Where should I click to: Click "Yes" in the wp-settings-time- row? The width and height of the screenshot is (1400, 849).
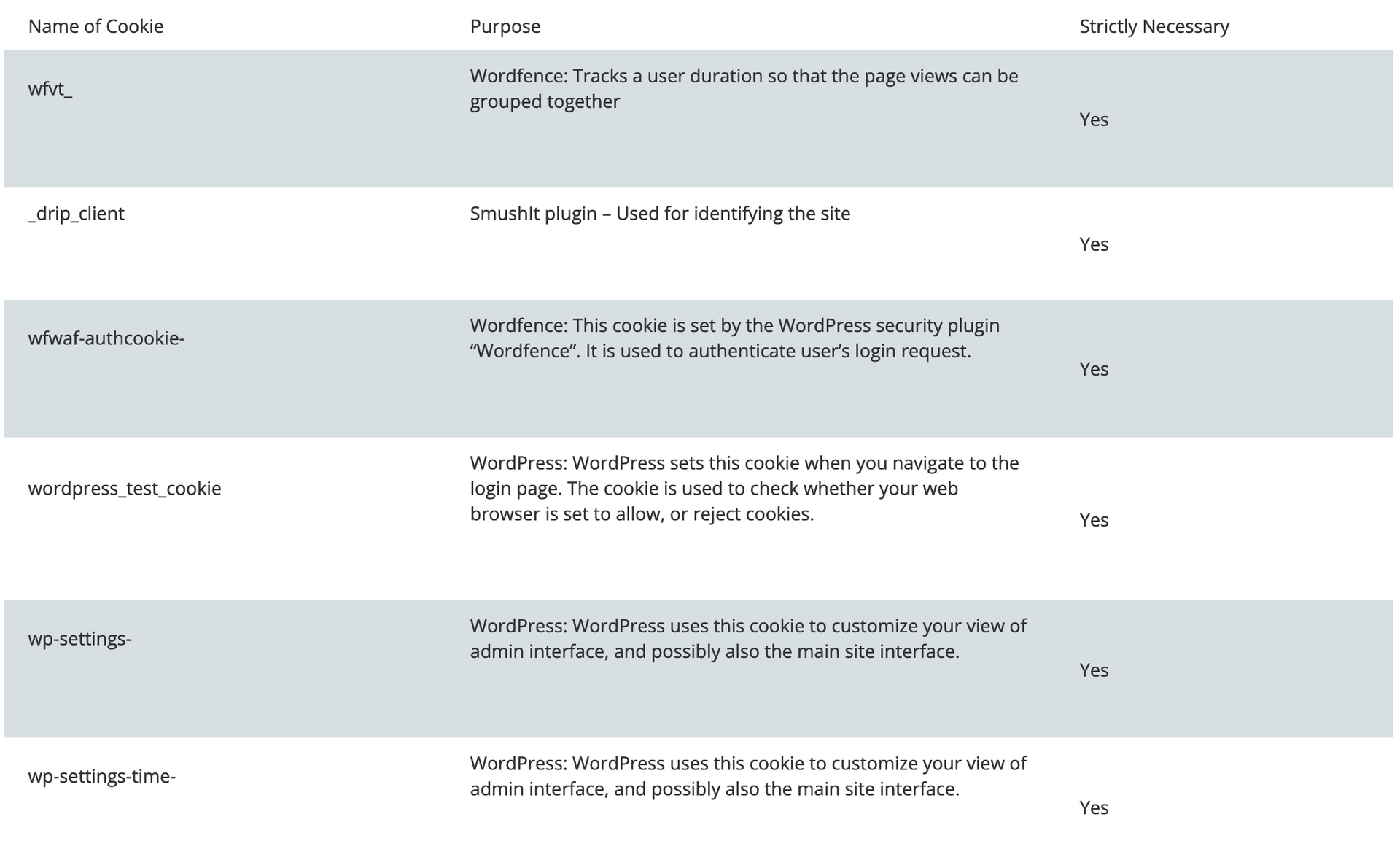click(x=1094, y=807)
